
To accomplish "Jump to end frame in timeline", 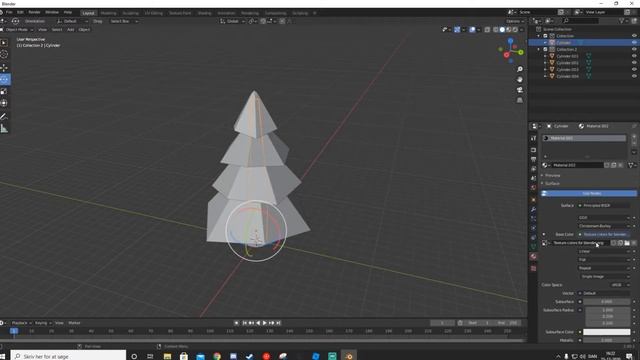I will [x=278, y=323].
